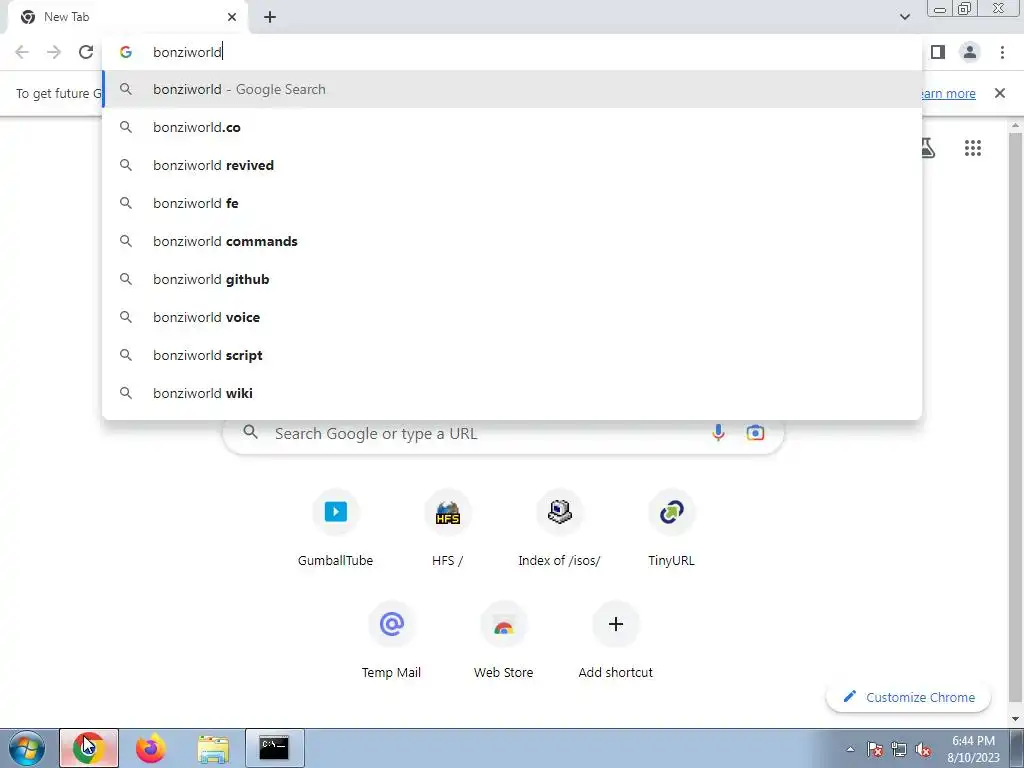Viewport: 1024px width, 768px height.
Task: Choose the 'bonziworld script' suggestion
Action: pos(512,355)
